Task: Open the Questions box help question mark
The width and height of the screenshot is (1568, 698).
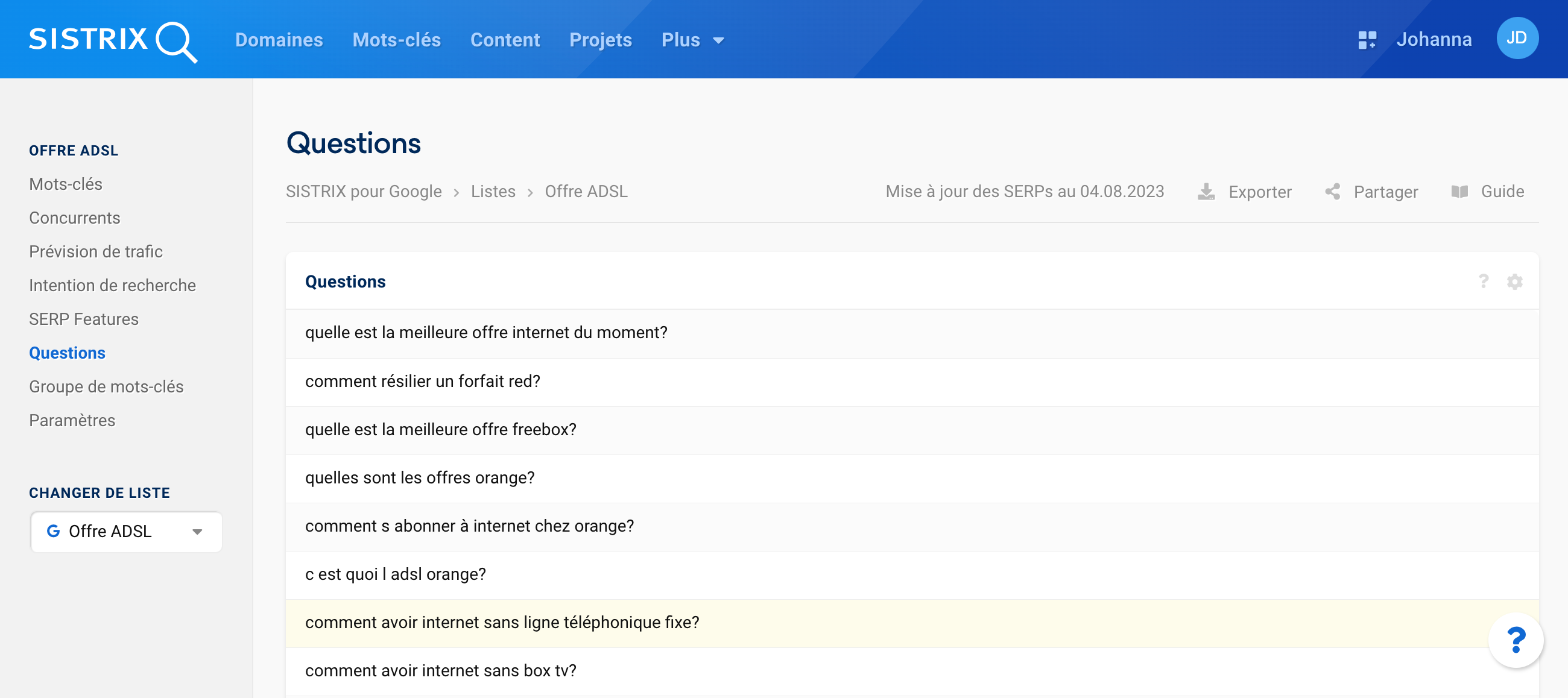Action: [1484, 281]
